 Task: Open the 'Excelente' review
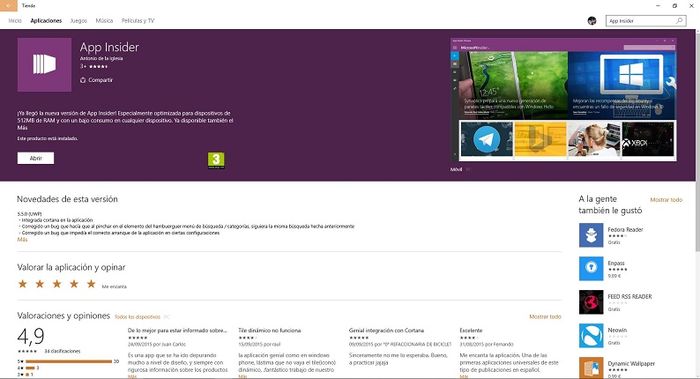point(471,330)
